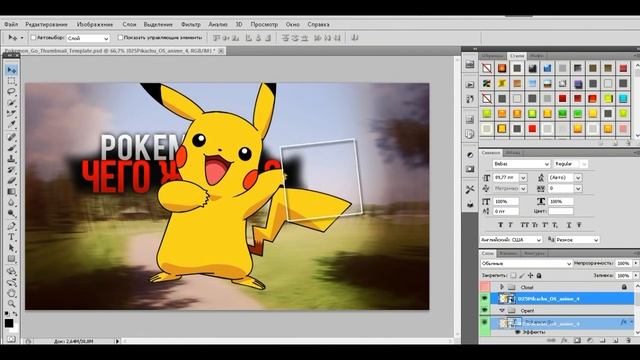Image resolution: width=640 pixels, height=360 pixels.
Task: Toggle Эффекты visibility eye
Action: pos(517,332)
